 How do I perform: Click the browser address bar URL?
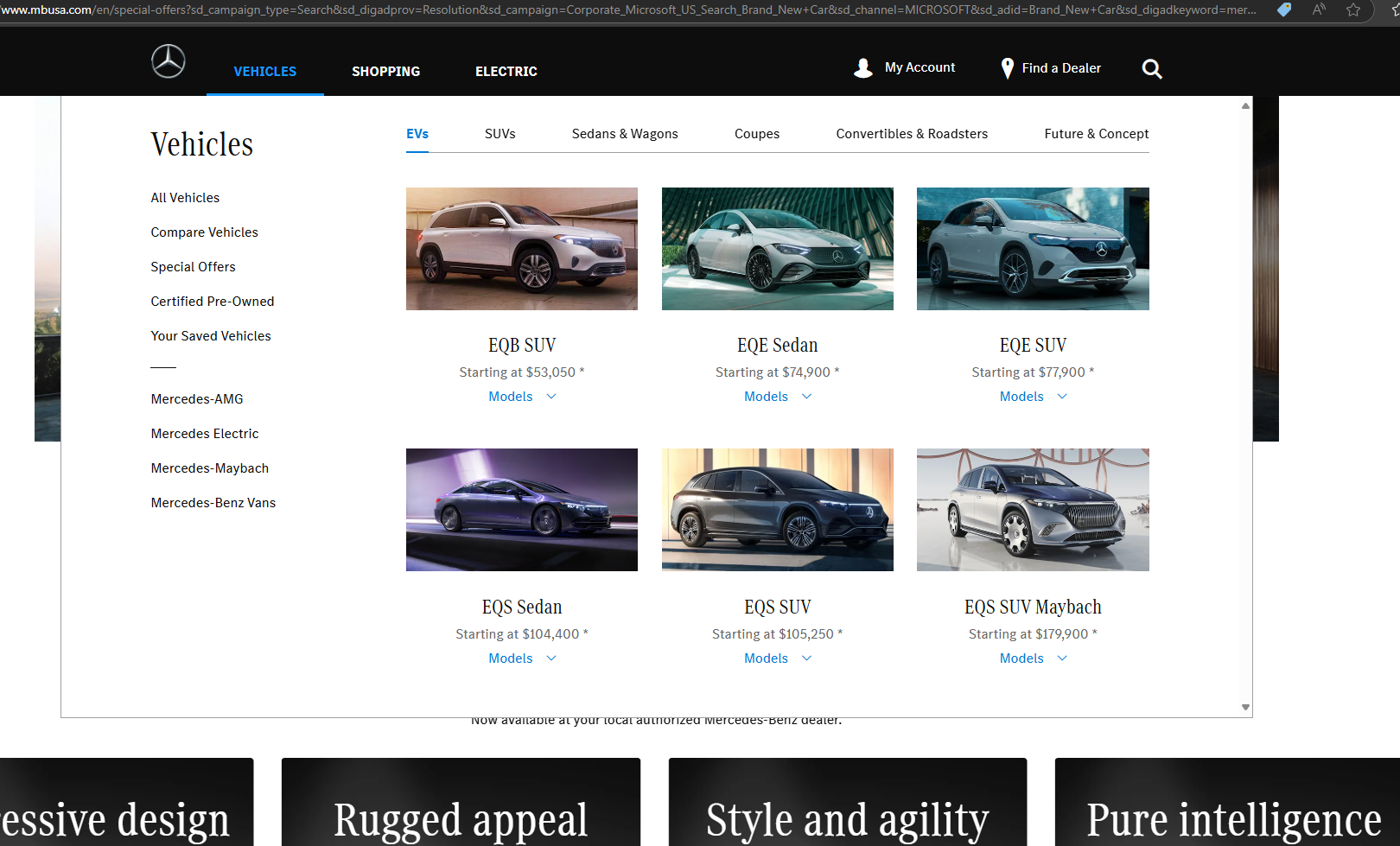pos(628,10)
